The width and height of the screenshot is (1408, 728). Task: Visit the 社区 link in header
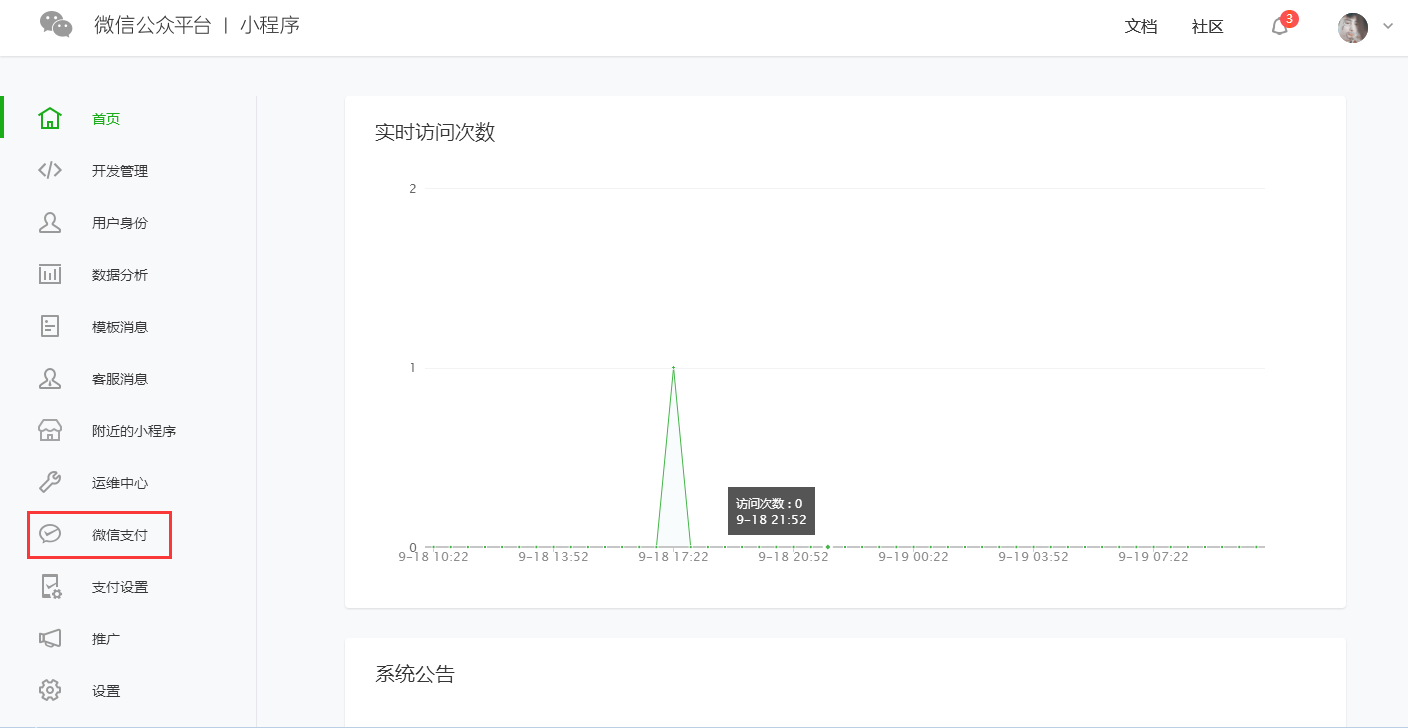pyautogui.click(x=1208, y=27)
